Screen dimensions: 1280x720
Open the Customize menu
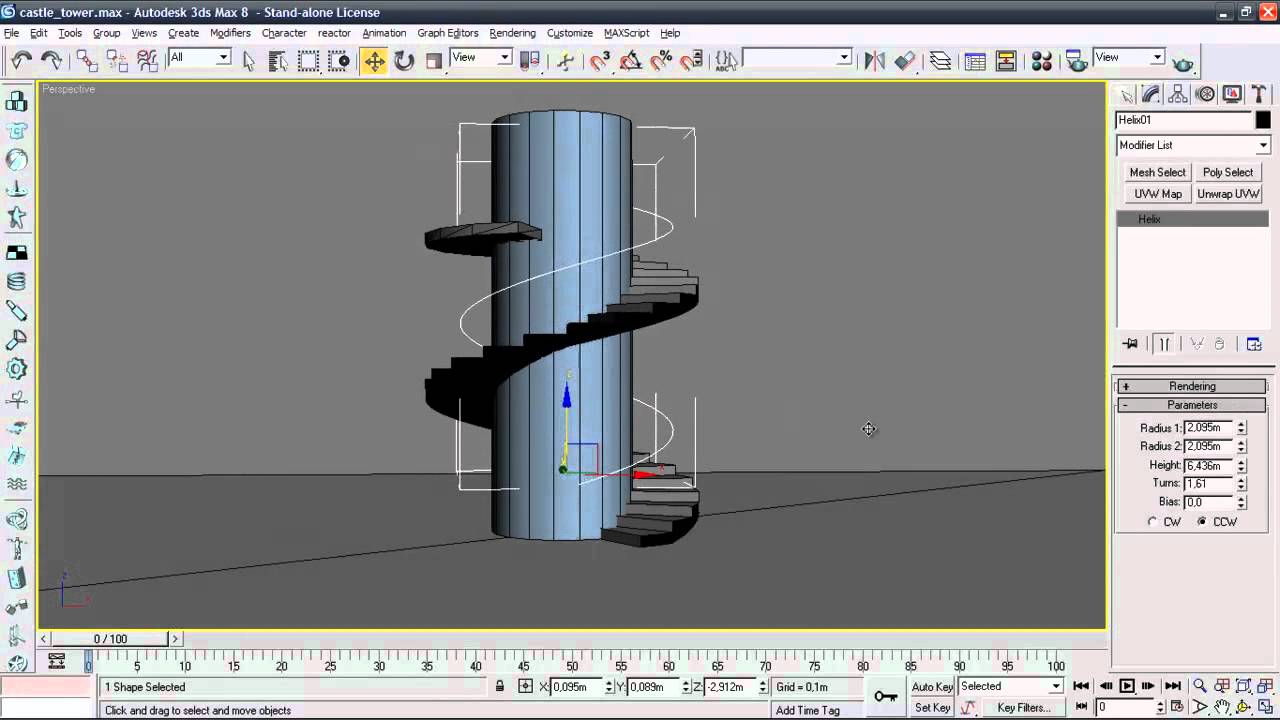coord(570,33)
